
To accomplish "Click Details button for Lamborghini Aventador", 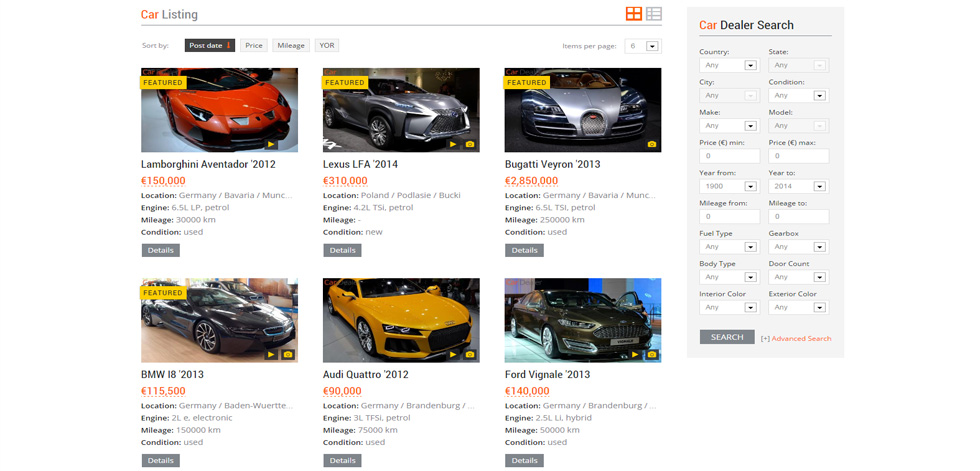I will (161, 250).
